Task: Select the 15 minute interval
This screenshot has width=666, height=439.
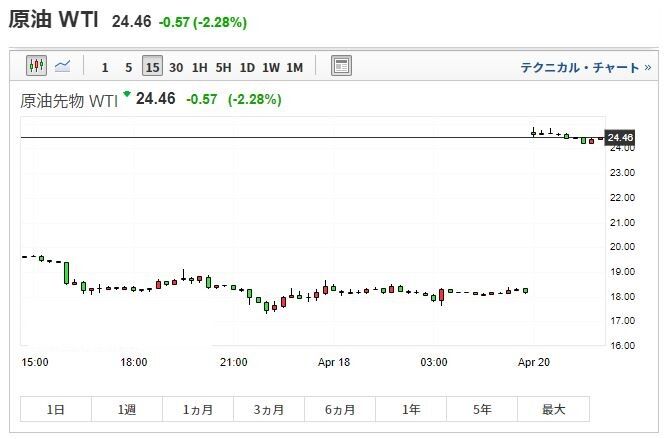Action: tap(152, 66)
